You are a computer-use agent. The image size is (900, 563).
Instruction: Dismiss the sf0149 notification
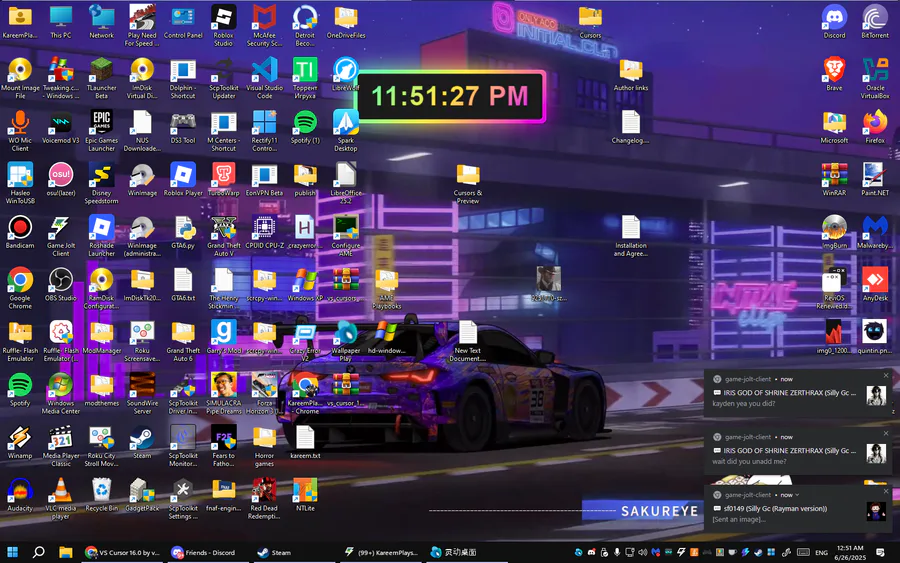pos(886,491)
